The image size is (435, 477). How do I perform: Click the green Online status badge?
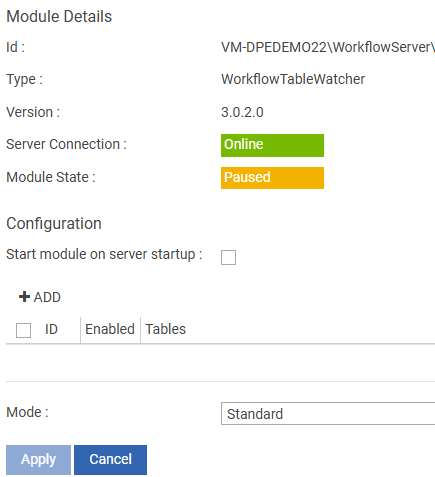[x=272, y=145]
